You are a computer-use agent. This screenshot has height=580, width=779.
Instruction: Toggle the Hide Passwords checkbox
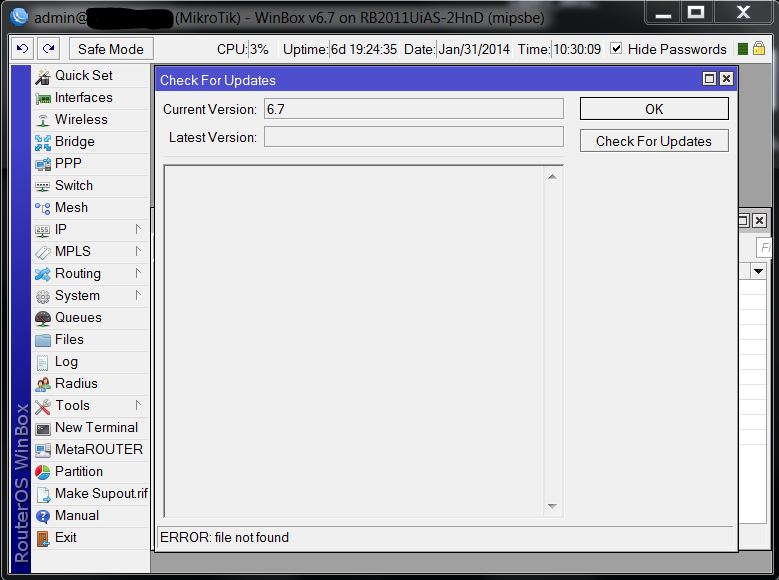click(616, 48)
